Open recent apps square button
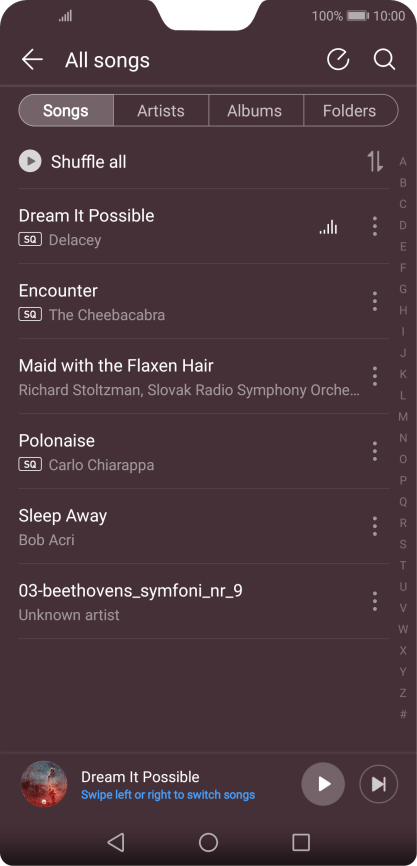The width and height of the screenshot is (417, 866). pyautogui.click(x=301, y=842)
